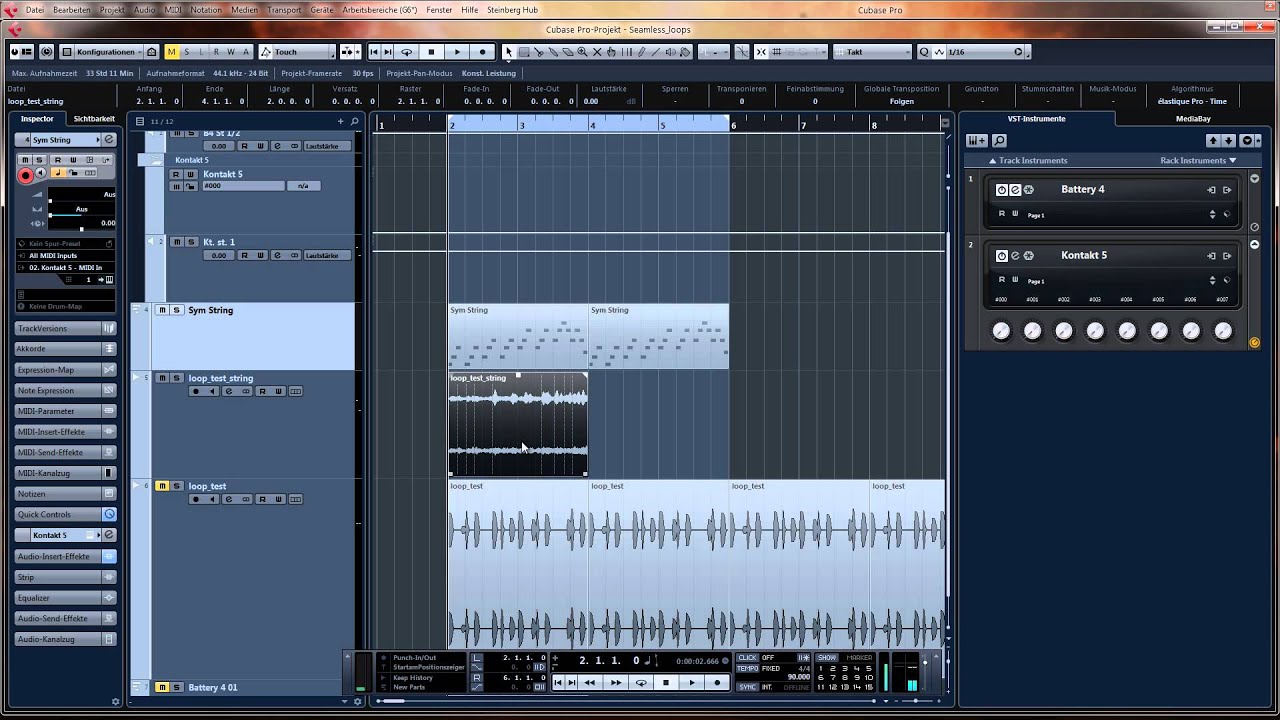
Task: Expand the TrackVersions inspector section
Action: pos(66,328)
